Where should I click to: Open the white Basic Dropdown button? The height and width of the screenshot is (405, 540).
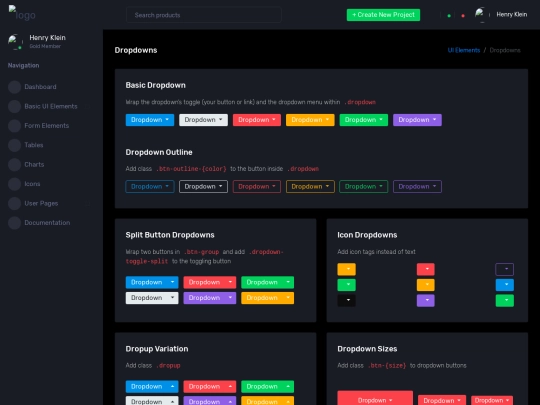click(x=203, y=120)
